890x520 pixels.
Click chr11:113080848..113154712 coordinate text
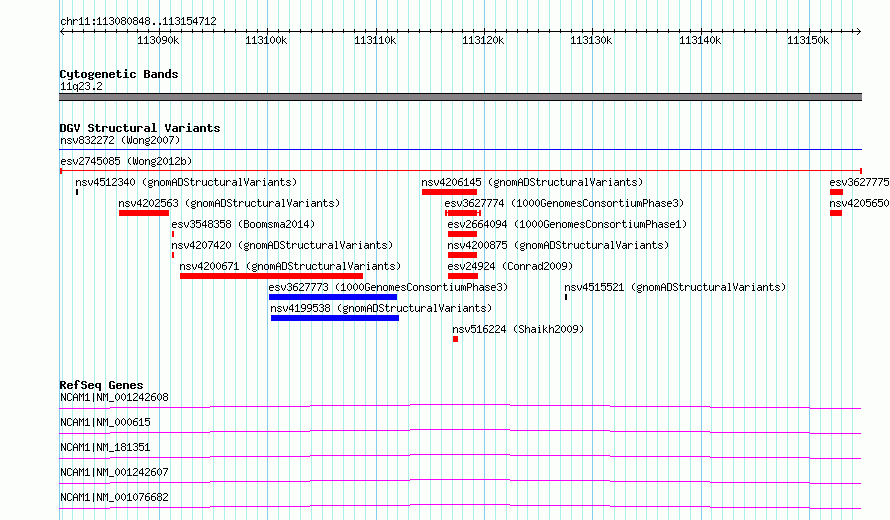coord(138,21)
